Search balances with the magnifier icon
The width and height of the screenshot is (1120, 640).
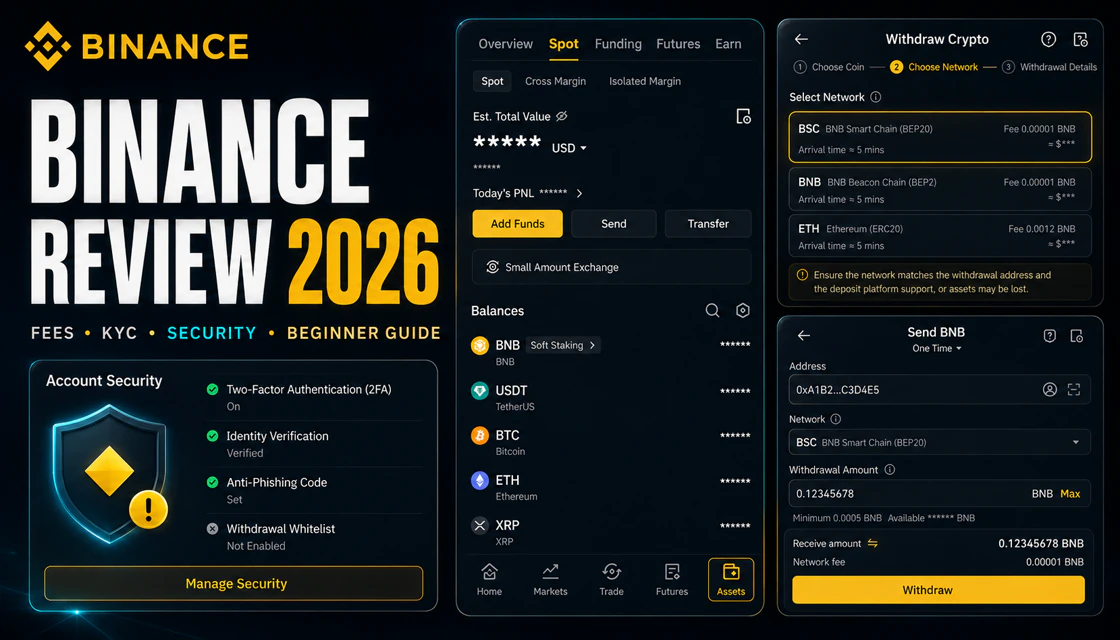712,310
